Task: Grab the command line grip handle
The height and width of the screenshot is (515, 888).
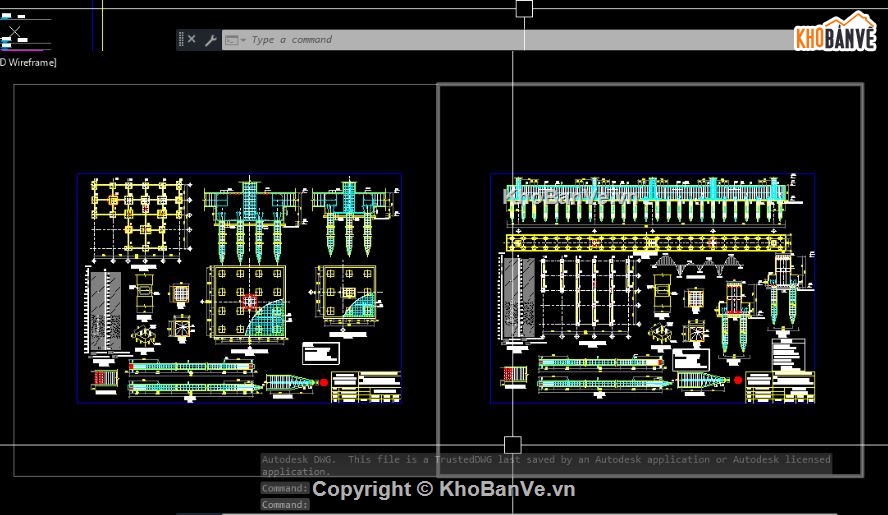Action: [181, 39]
